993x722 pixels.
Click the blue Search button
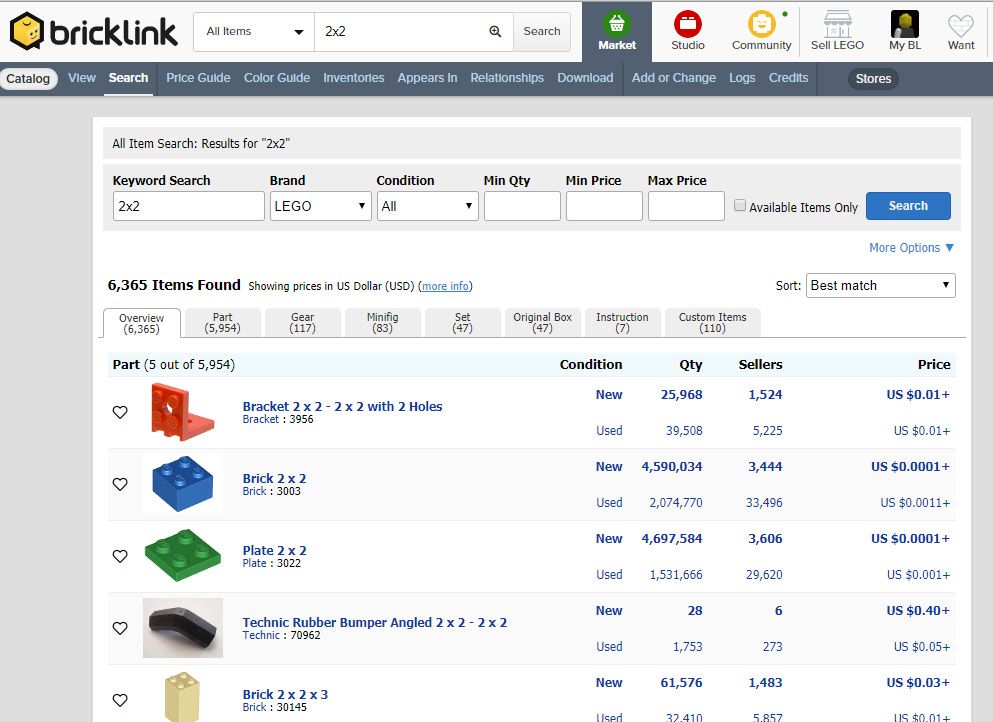[908, 206]
